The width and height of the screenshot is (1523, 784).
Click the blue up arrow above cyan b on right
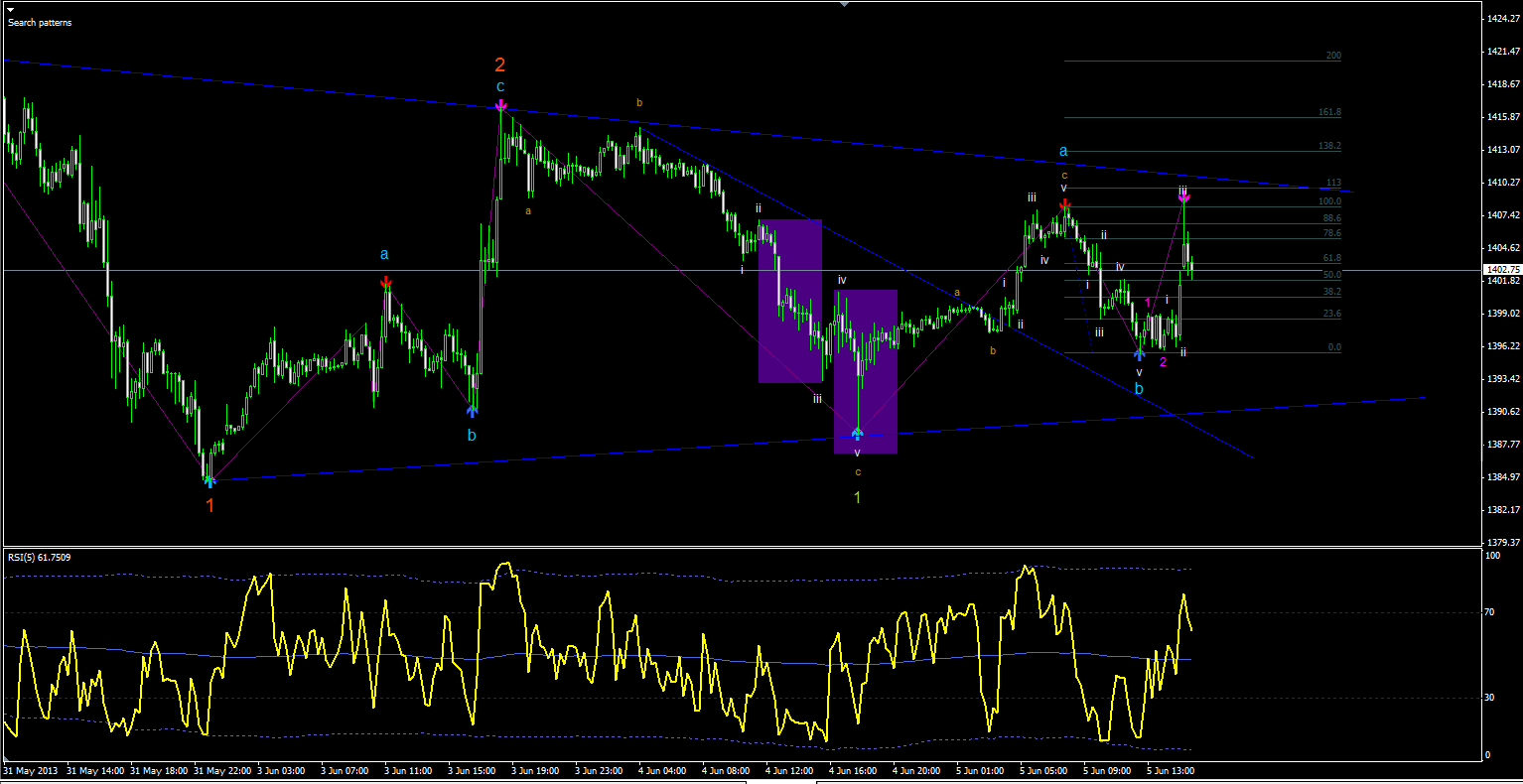pyautogui.click(x=1139, y=353)
